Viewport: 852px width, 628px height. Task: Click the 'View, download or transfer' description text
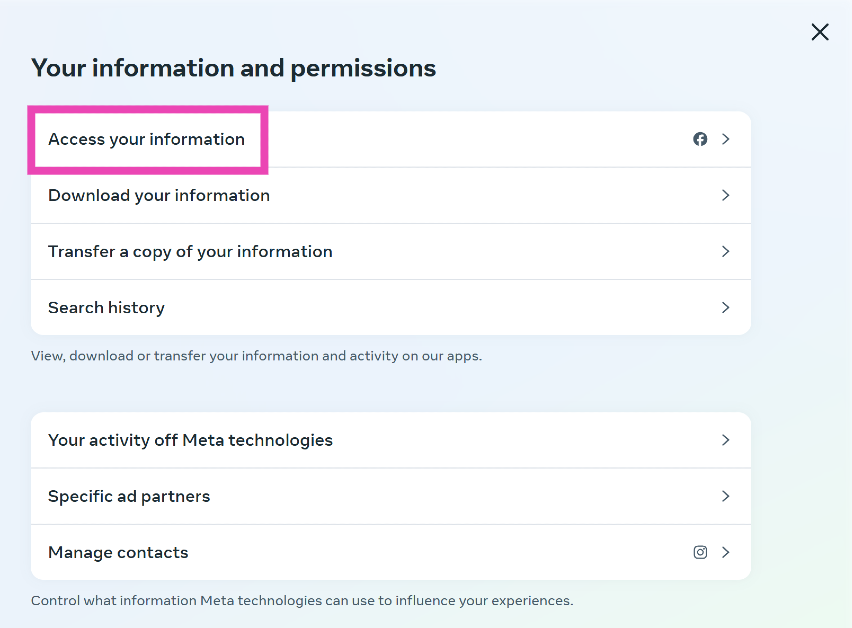coord(256,356)
